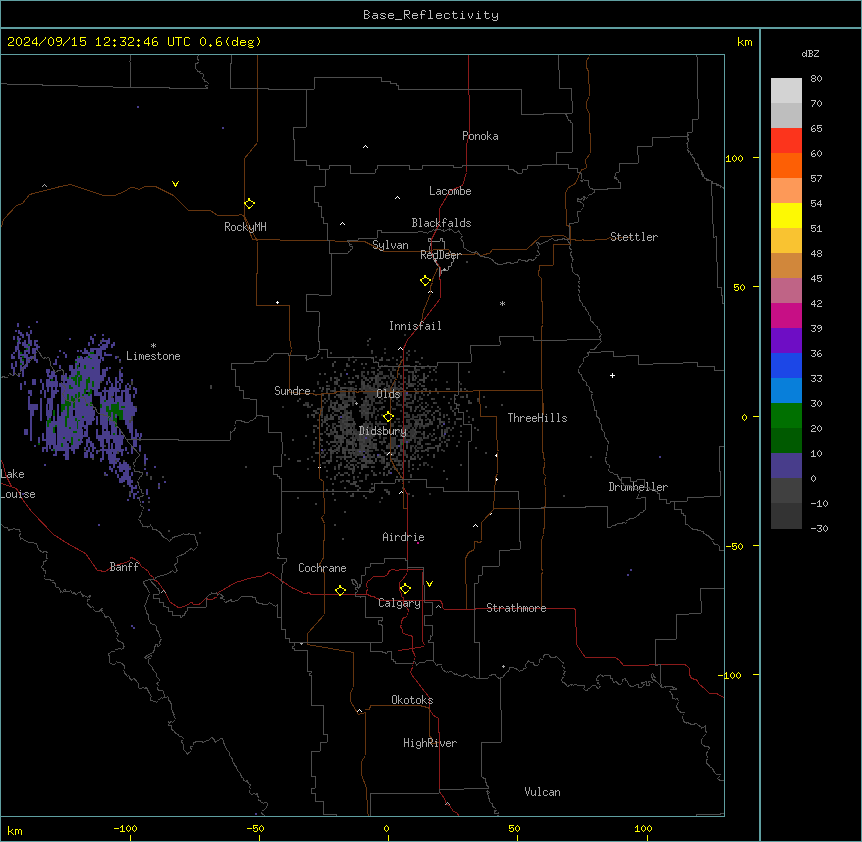Image resolution: width=862 pixels, height=842 pixels.
Task: Select the yellow diamond marker below Cochrane
Action: coord(340,590)
